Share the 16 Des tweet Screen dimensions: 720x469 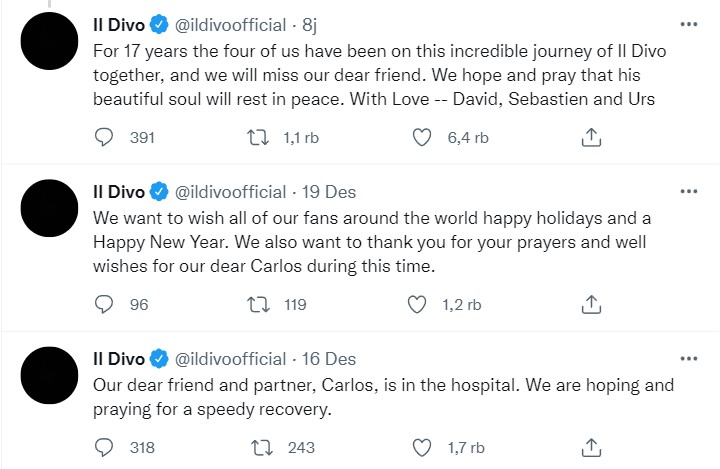click(x=590, y=447)
